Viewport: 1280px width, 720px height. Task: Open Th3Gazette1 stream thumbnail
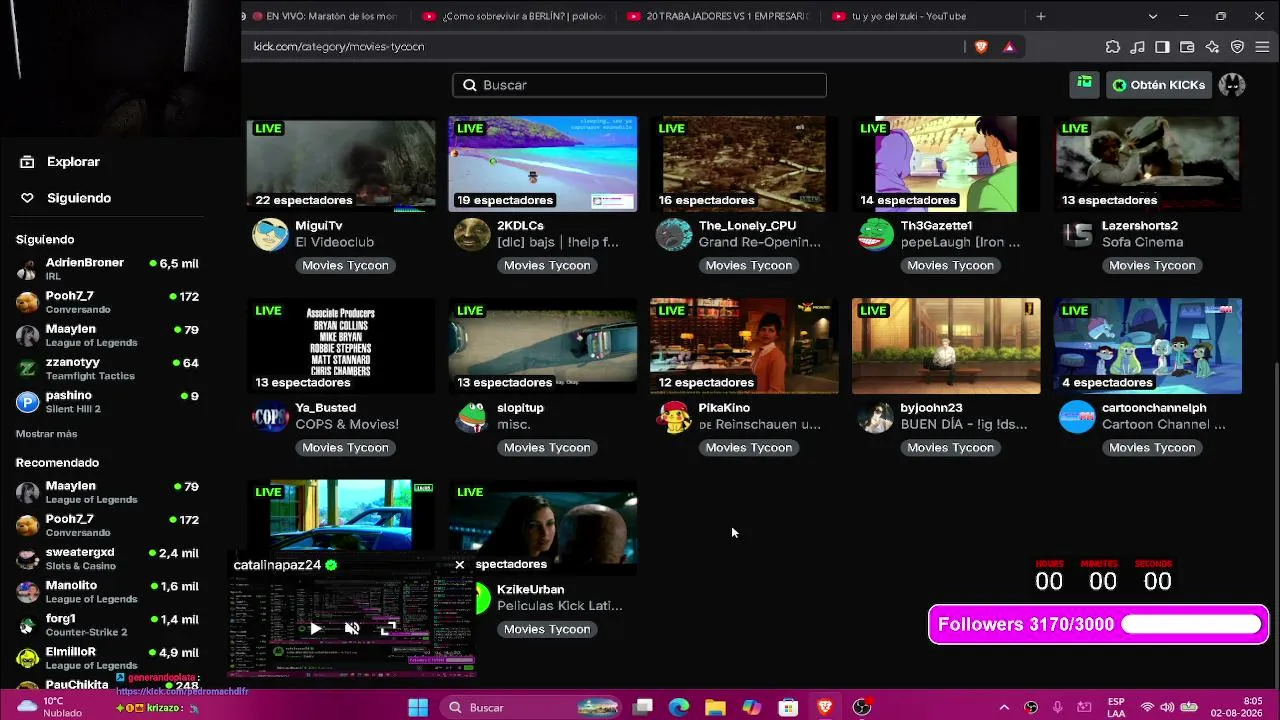pos(946,164)
